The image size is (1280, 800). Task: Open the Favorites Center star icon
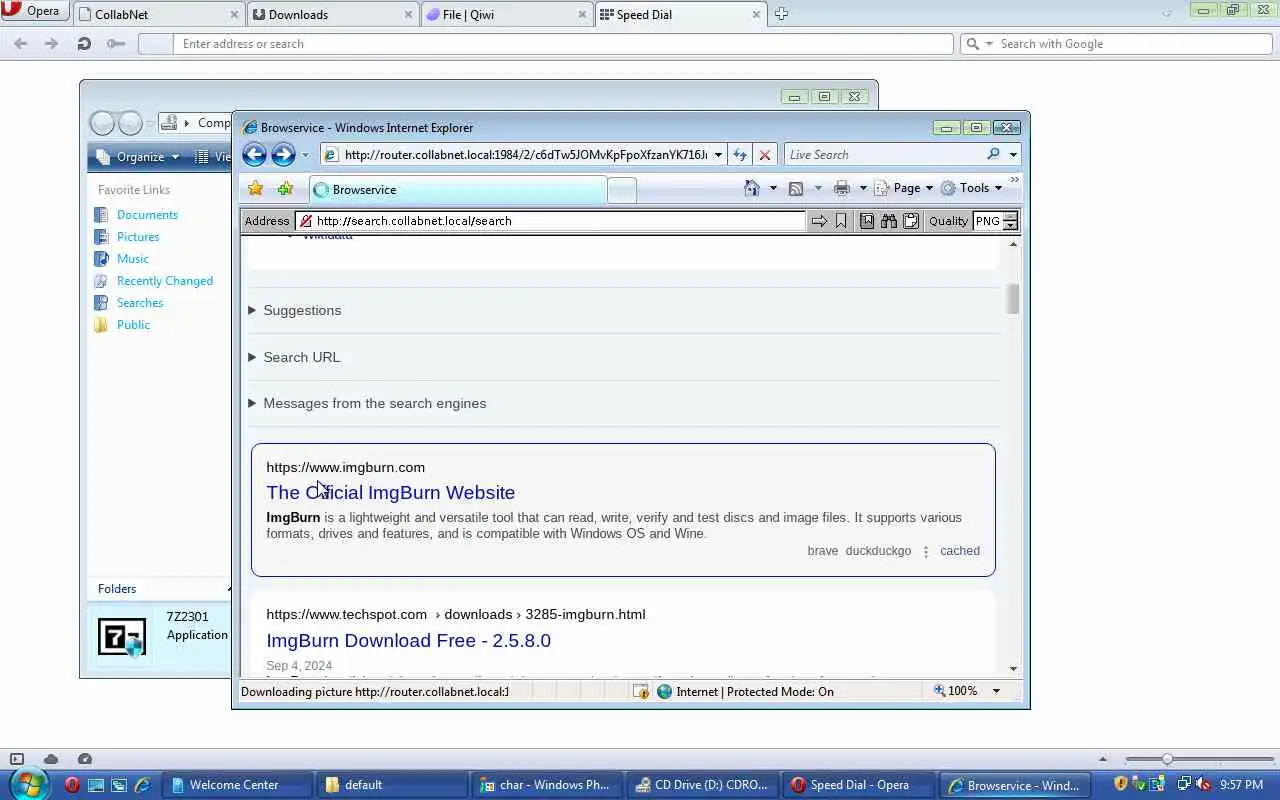(x=256, y=188)
